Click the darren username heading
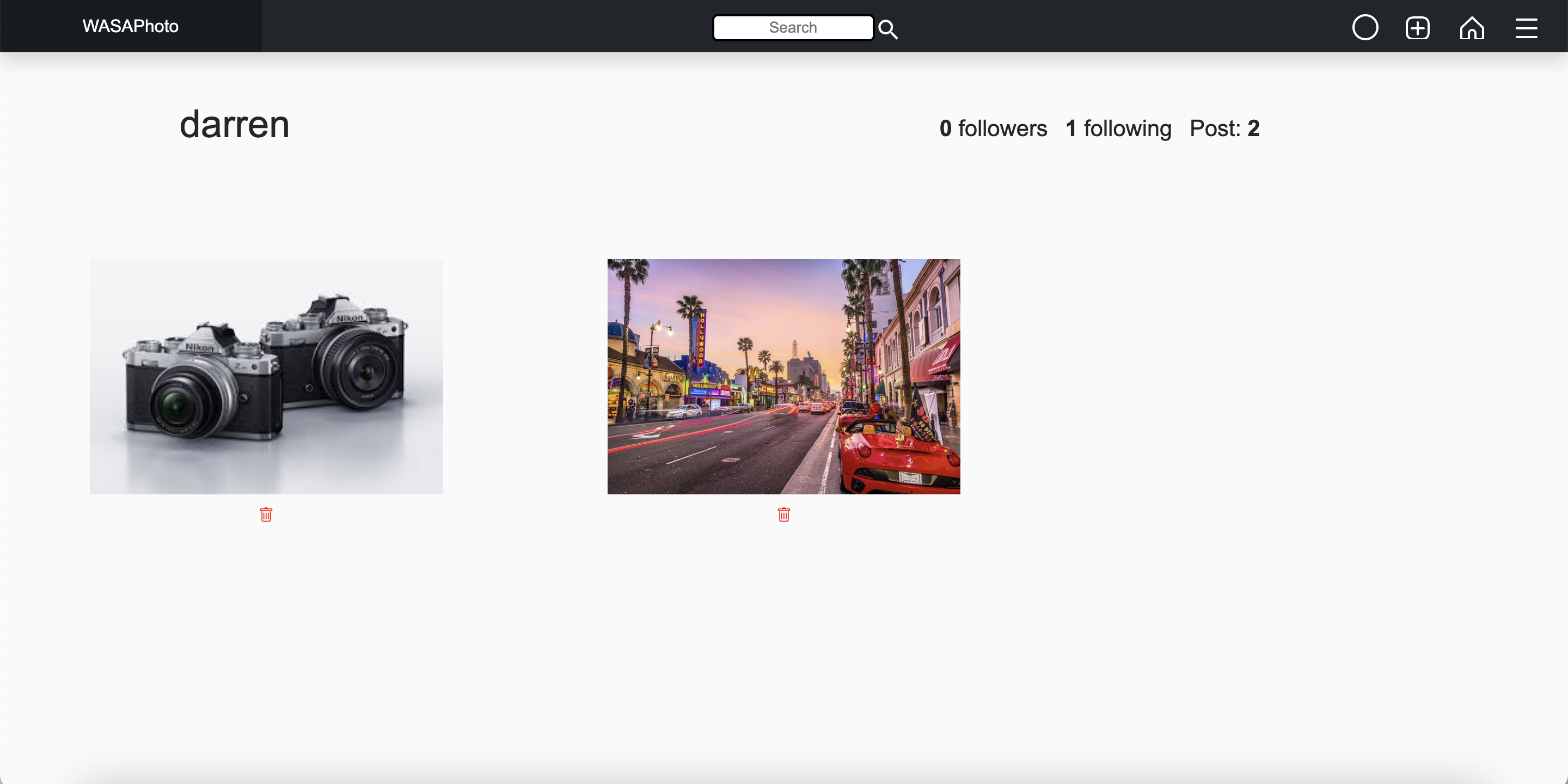Screen dimensions: 1568x784 click(234, 124)
